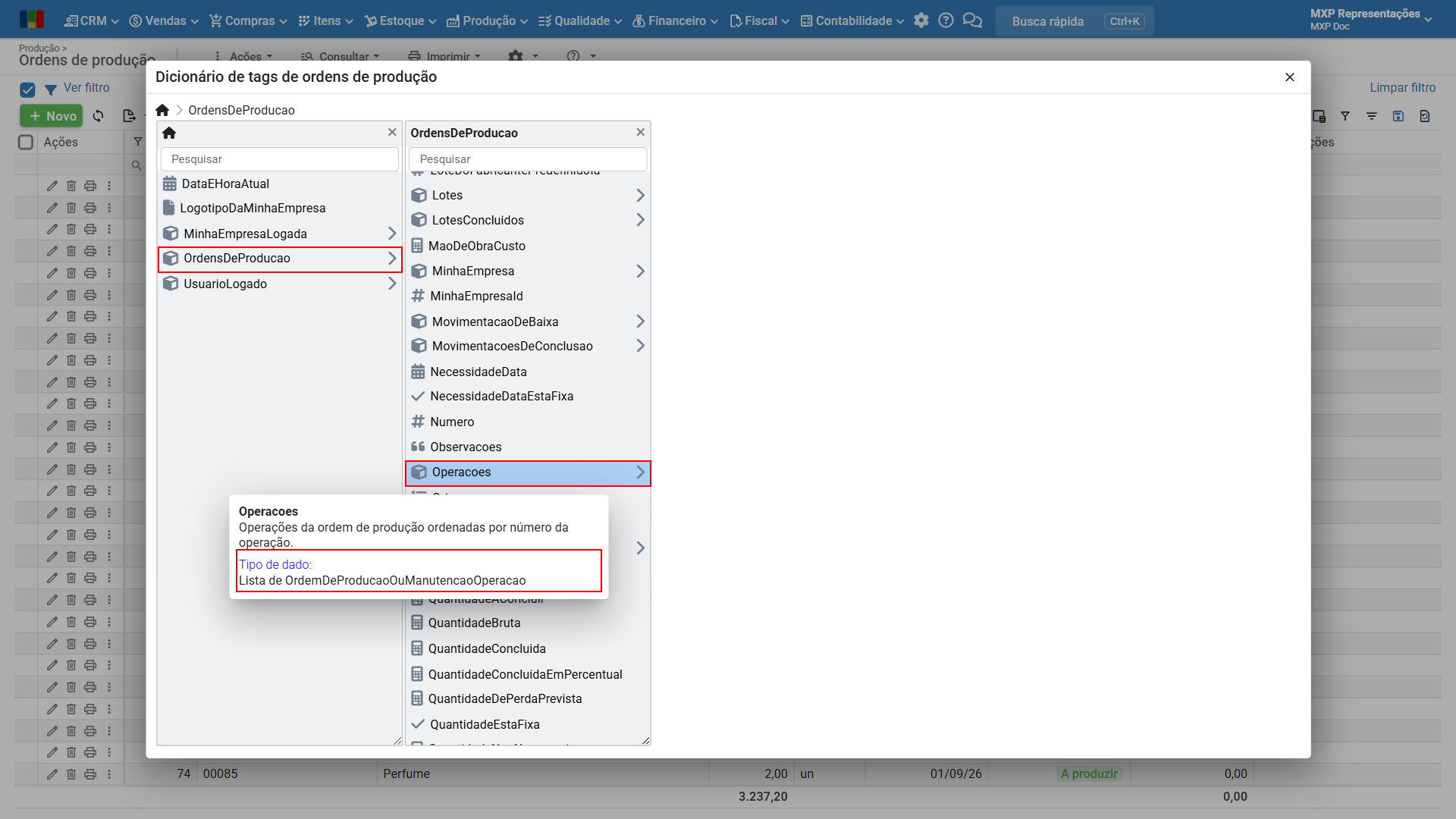
Task: Expand the MovimentacaoDeBaixa tag
Action: [x=528, y=322]
